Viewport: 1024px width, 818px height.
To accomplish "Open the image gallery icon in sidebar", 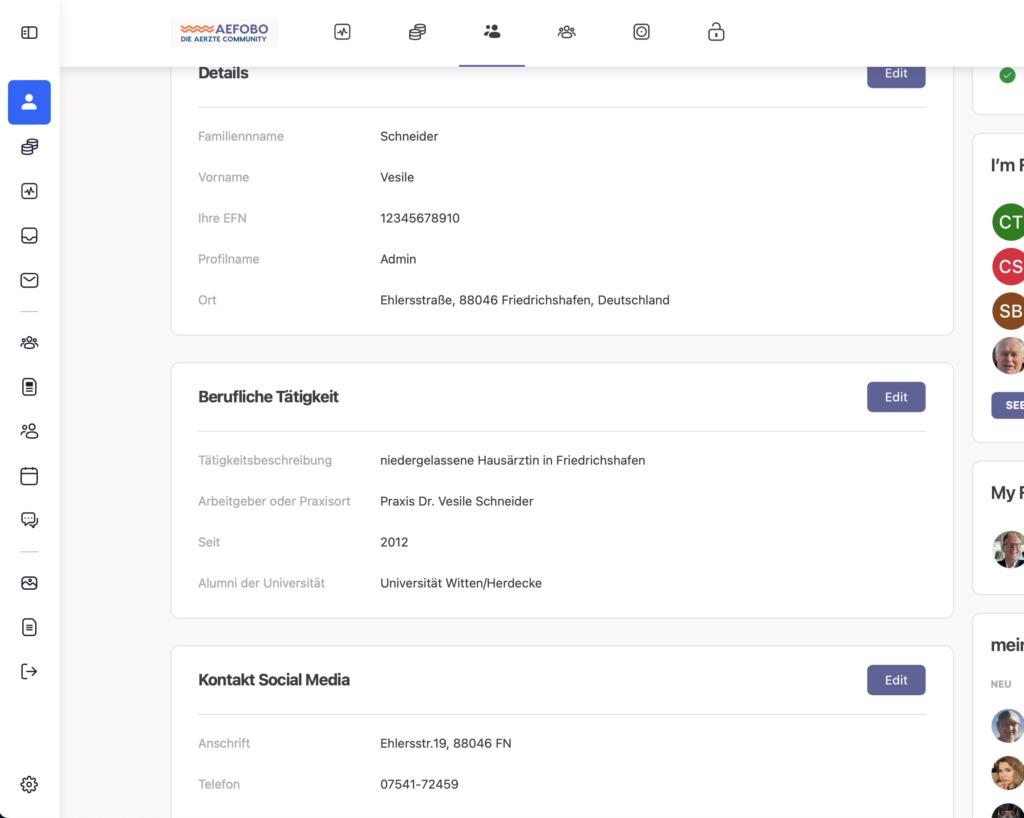I will 29,583.
